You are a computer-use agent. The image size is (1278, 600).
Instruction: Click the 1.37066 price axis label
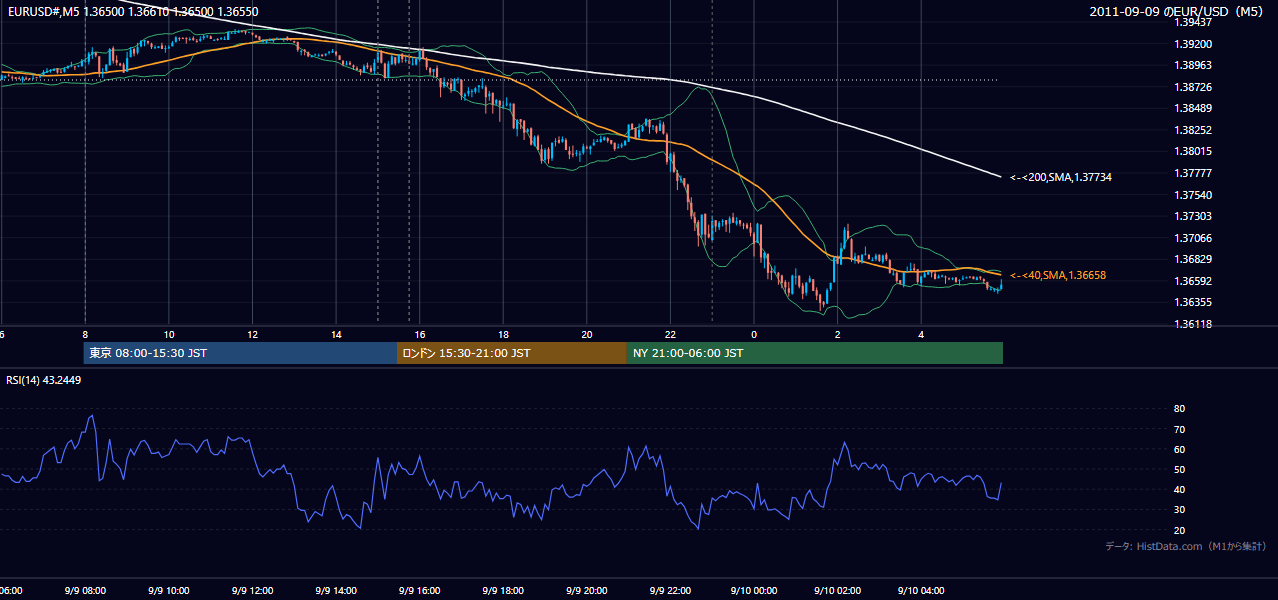[x=1193, y=238]
